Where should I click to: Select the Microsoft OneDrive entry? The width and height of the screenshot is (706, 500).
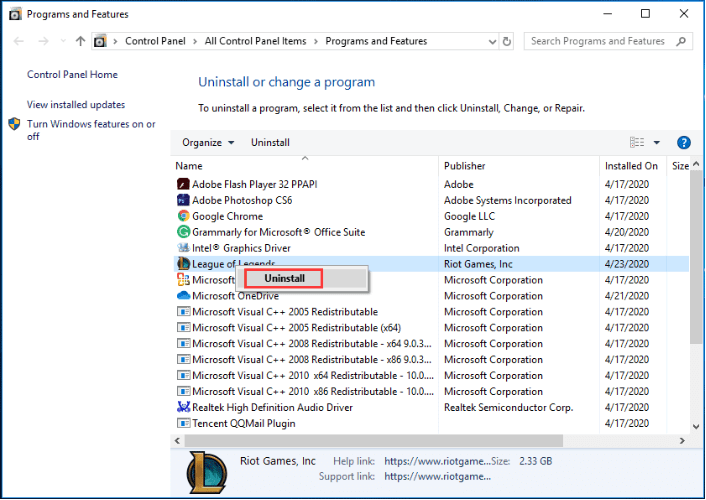tap(235, 295)
